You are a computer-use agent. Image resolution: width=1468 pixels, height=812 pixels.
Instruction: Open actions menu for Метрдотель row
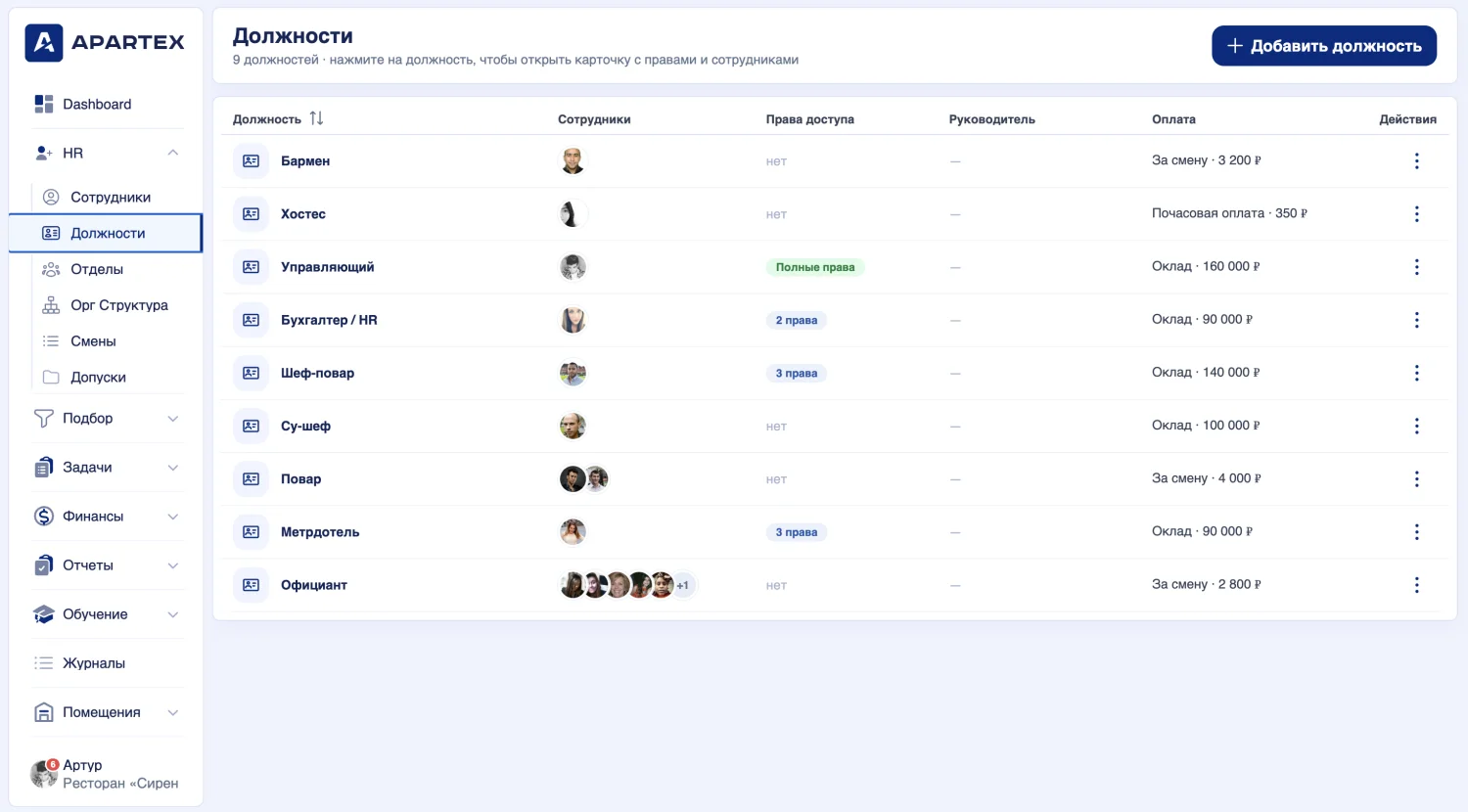[x=1416, y=532]
